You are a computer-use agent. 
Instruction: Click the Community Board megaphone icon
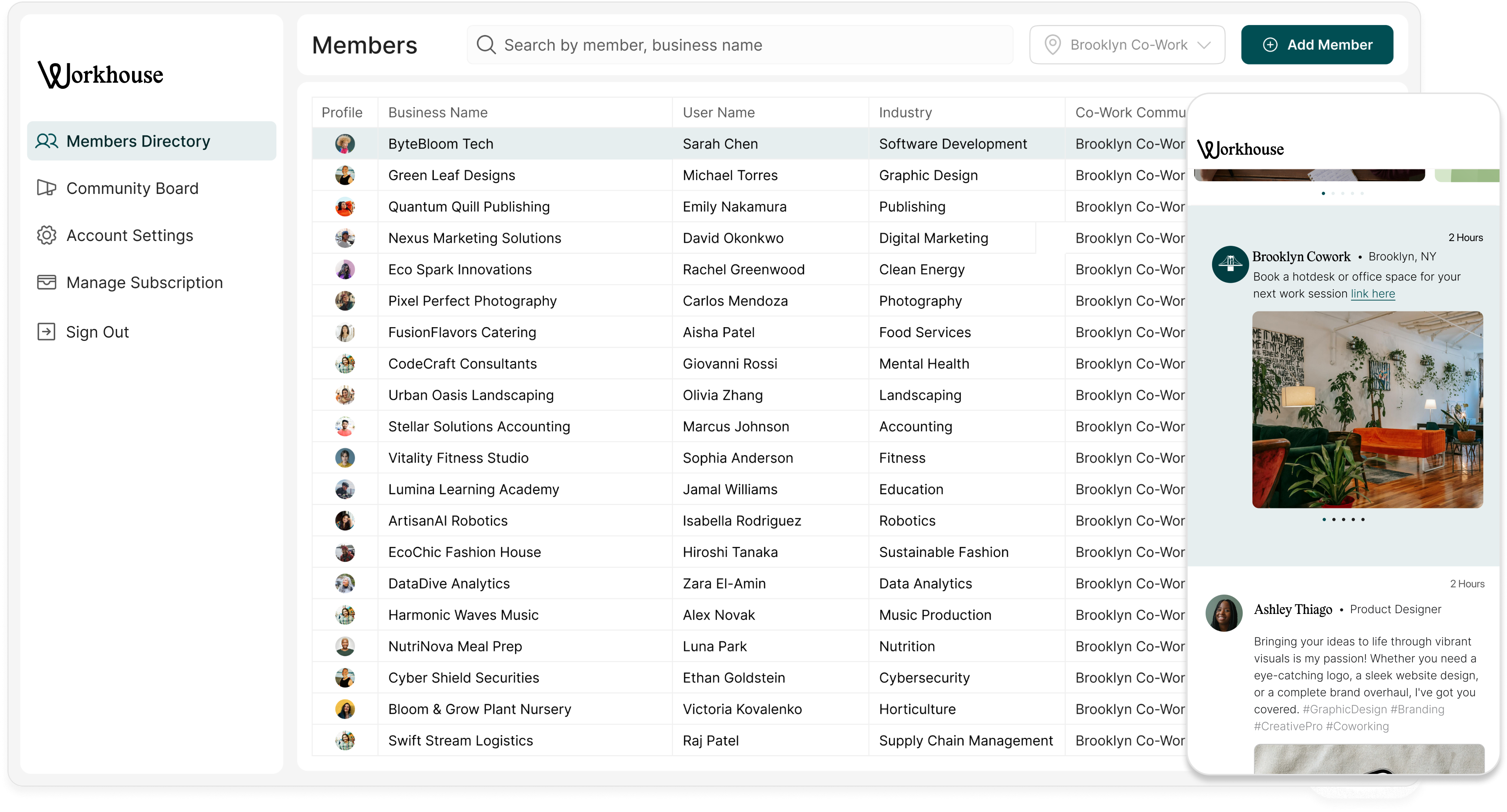(47, 188)
